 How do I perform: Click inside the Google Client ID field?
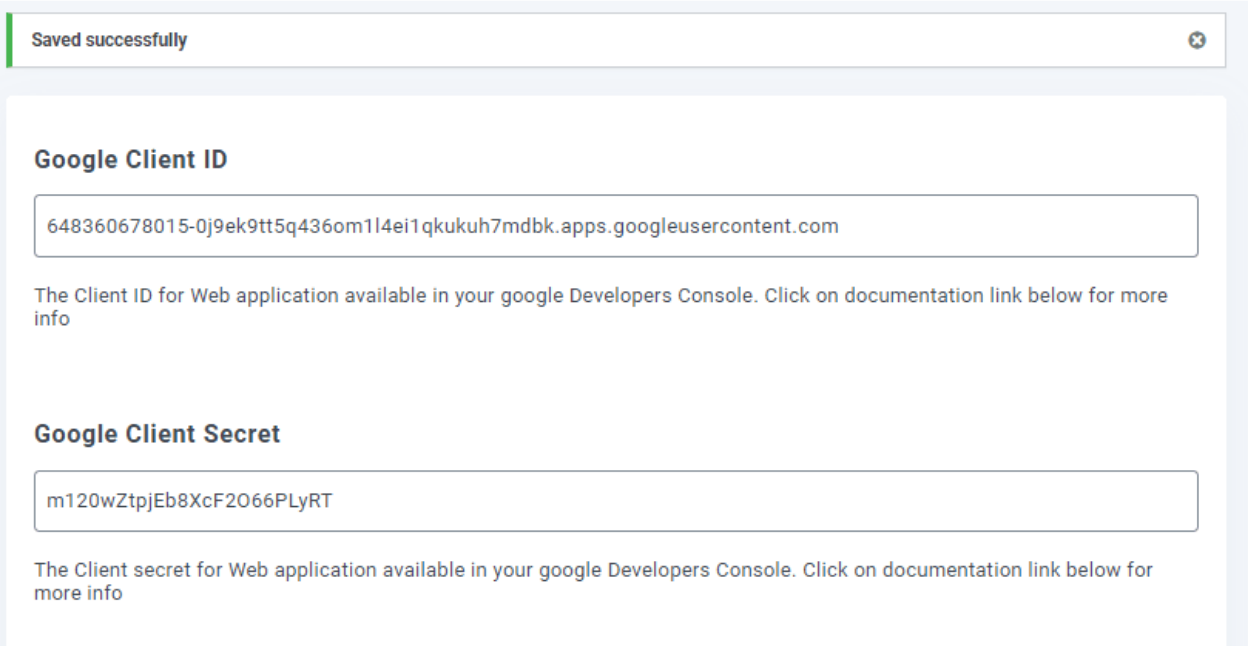coord(615,226)
